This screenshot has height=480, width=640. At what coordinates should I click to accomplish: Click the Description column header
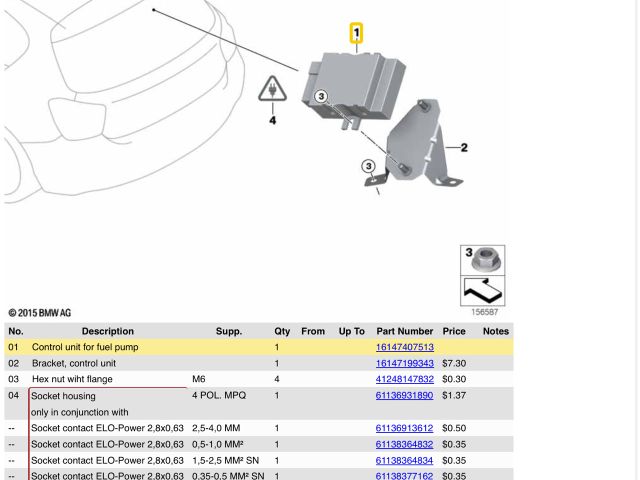[x=107, y=331]
